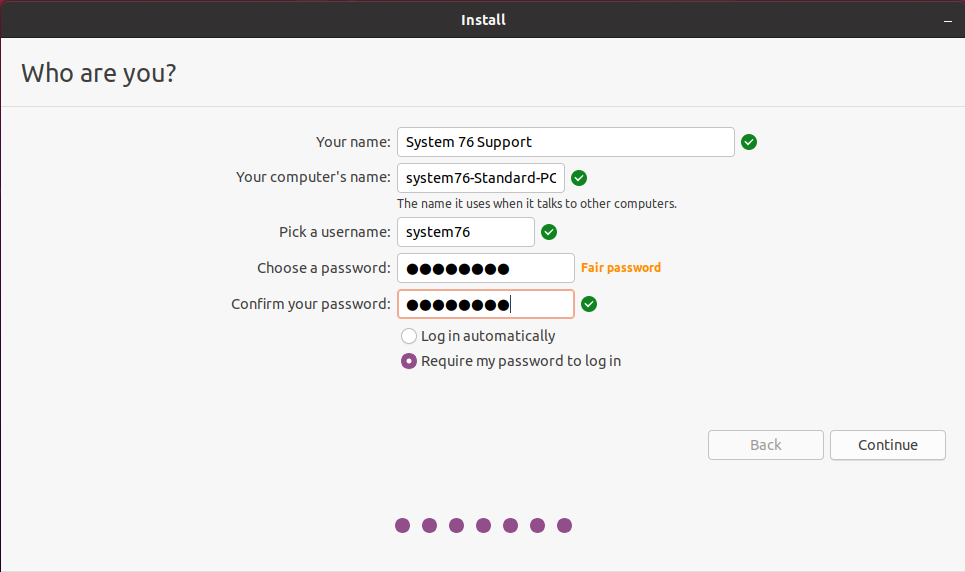Click green checkmark next to computer's name

click(579, 178)
